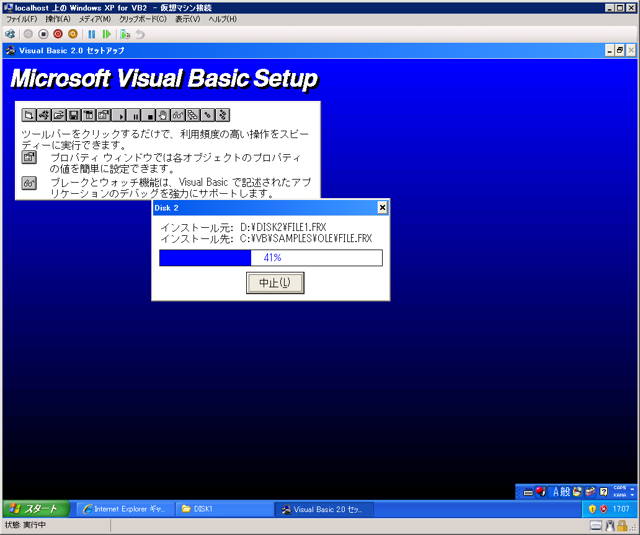
Task: Click 状態: 実行中 status text
Action: [25, 525]
